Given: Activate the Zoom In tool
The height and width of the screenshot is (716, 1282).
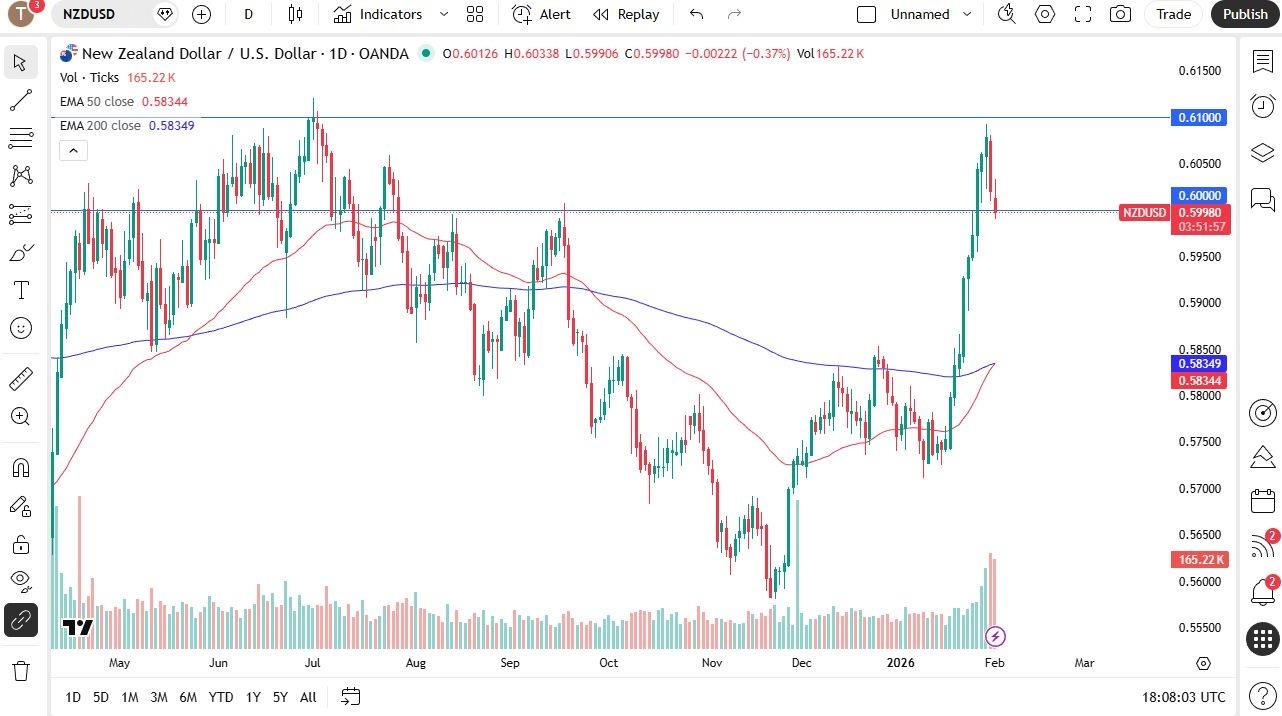Looking at the screenshot, I should [x=20, y=416].
